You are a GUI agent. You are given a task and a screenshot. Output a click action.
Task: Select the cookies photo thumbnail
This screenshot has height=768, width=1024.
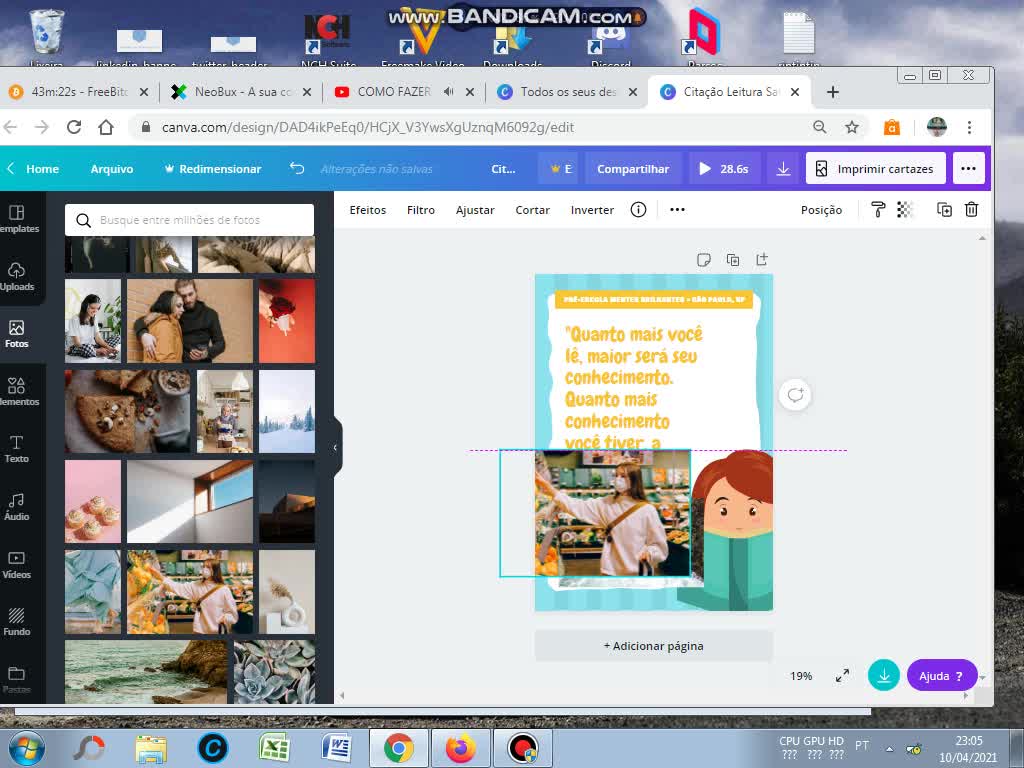128,411
